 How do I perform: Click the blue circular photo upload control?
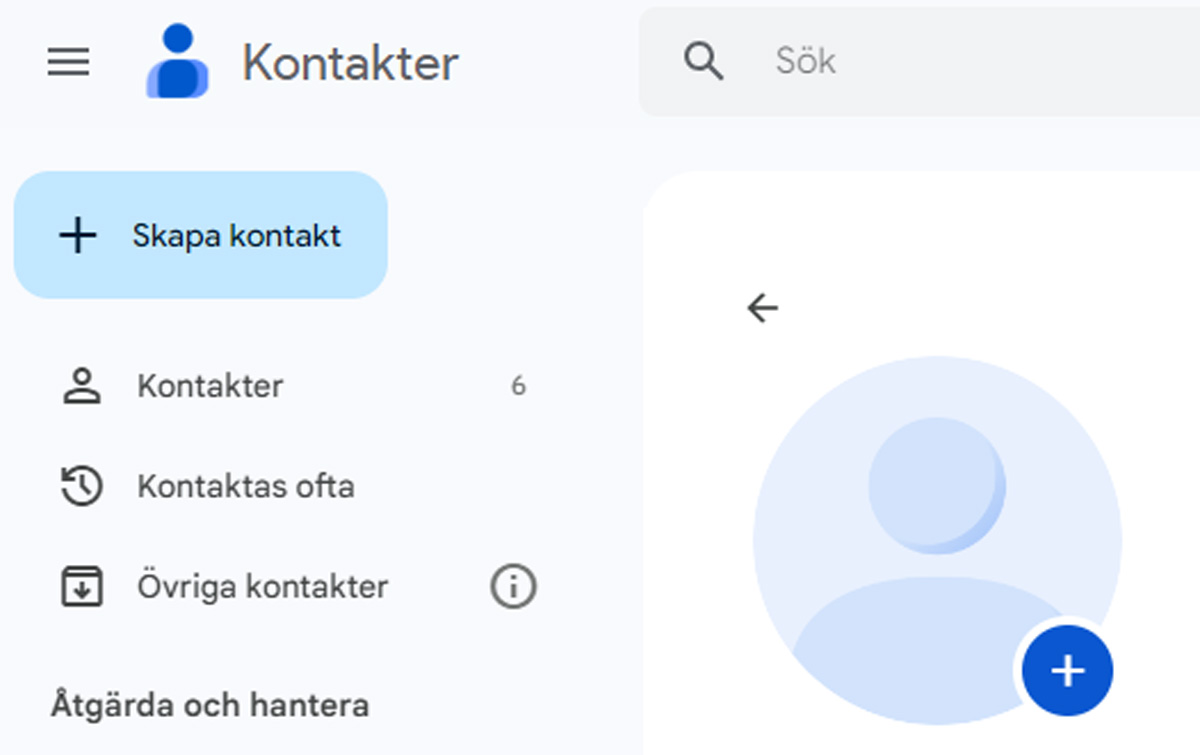pos(1067,671)
